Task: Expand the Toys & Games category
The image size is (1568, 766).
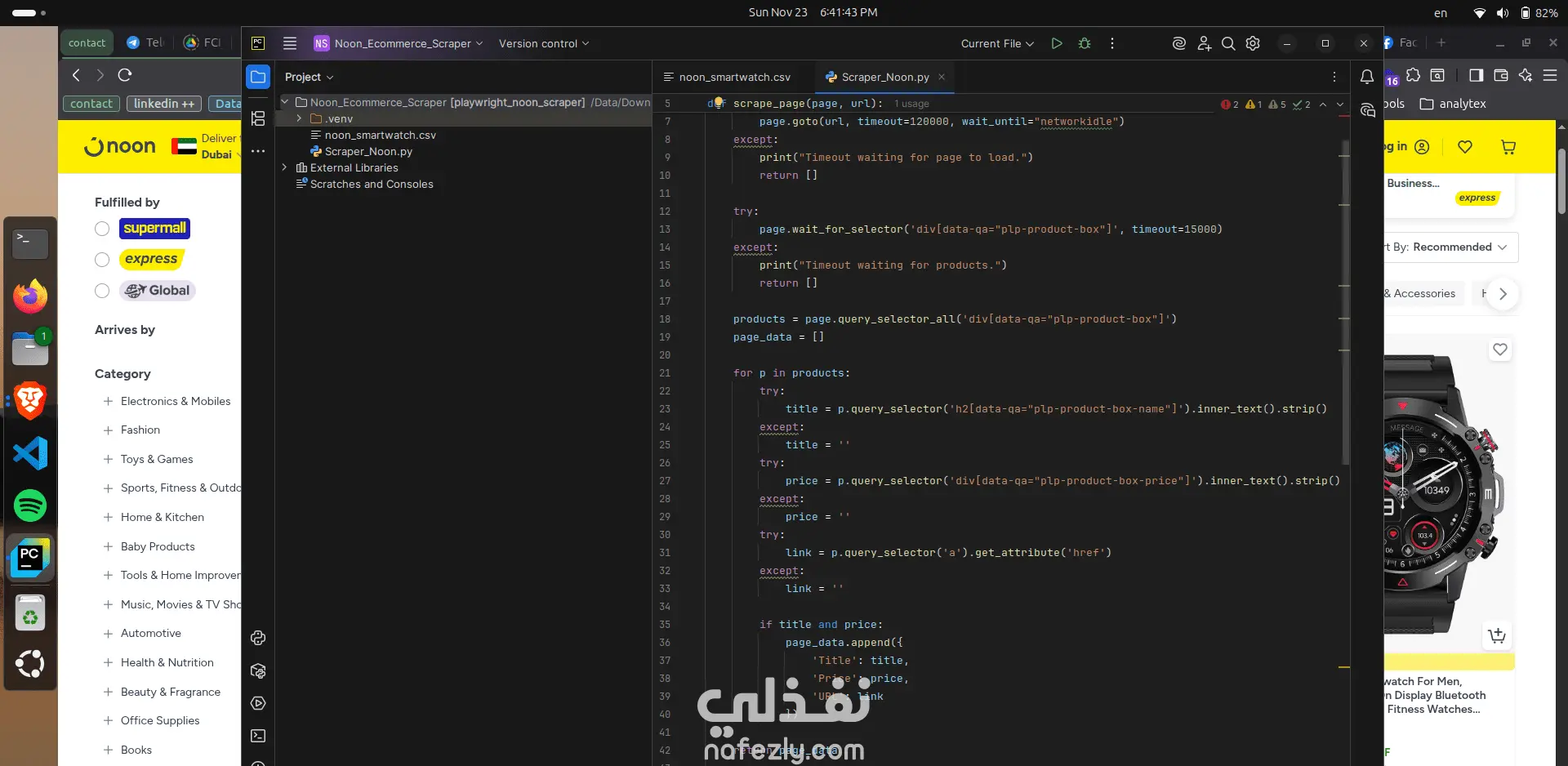Action: click(x=108, y=459)
